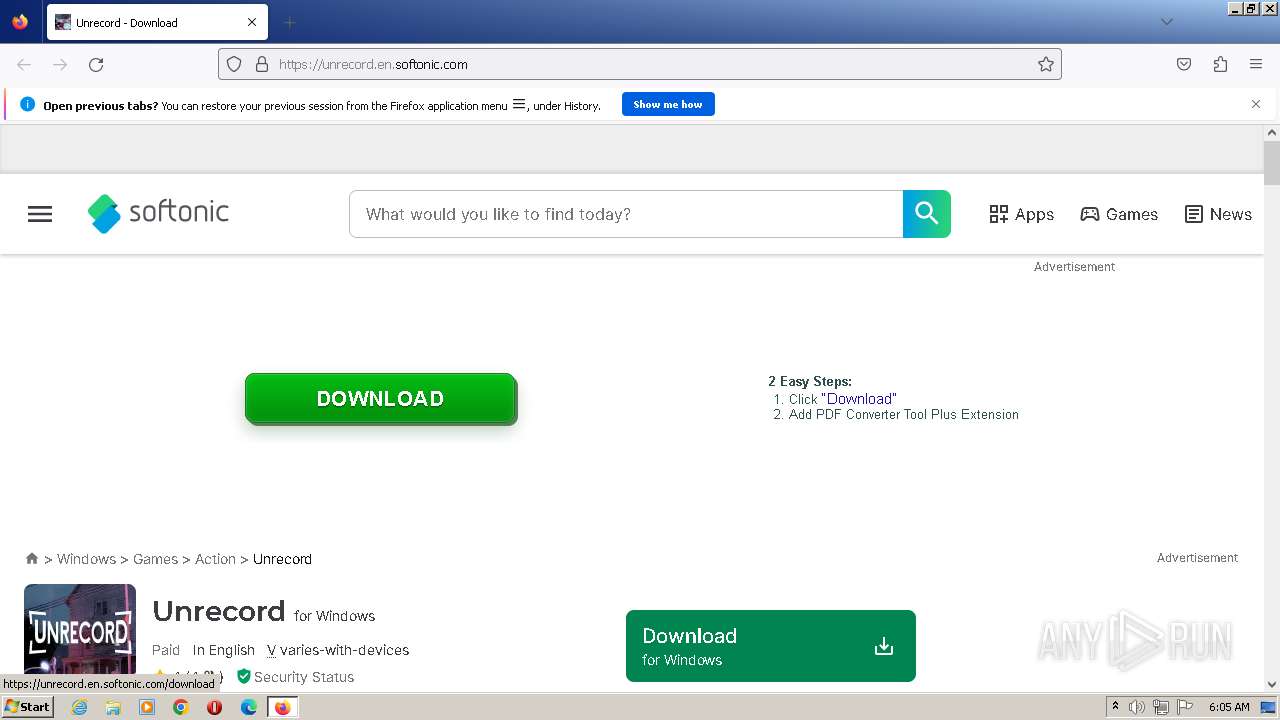Click the search magnifier button
Screen dimensions: 1280x720
pyautogui.click(x=927, y=214)
